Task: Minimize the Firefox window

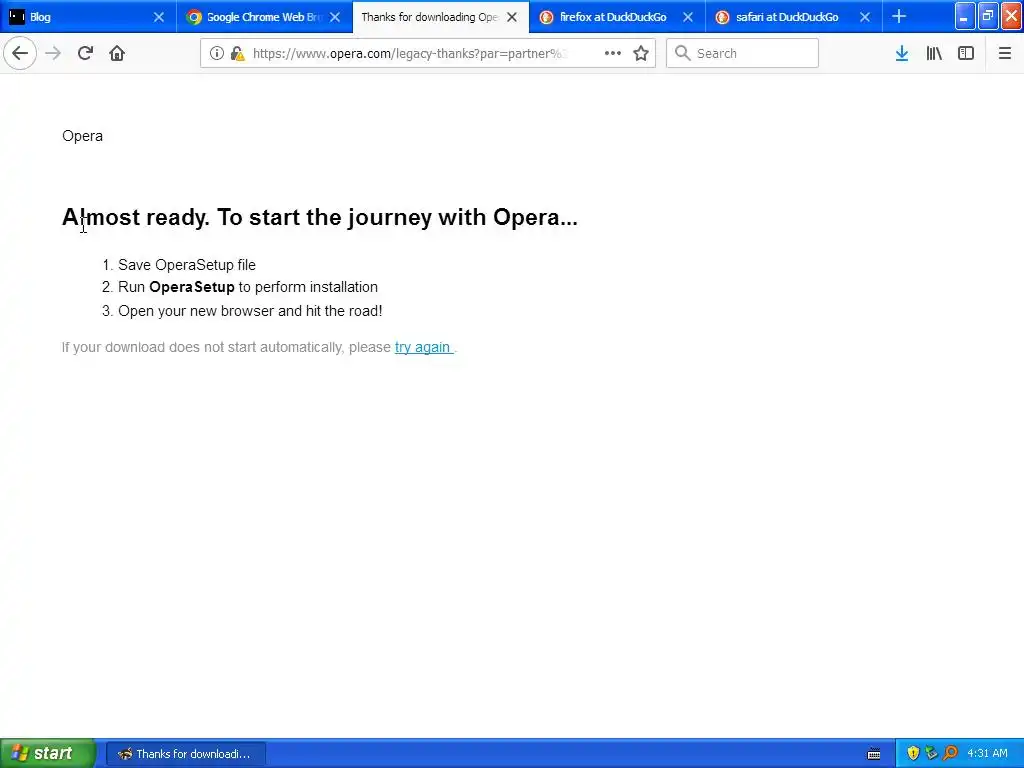Action: pyautogui.click(x=965, y=16)
